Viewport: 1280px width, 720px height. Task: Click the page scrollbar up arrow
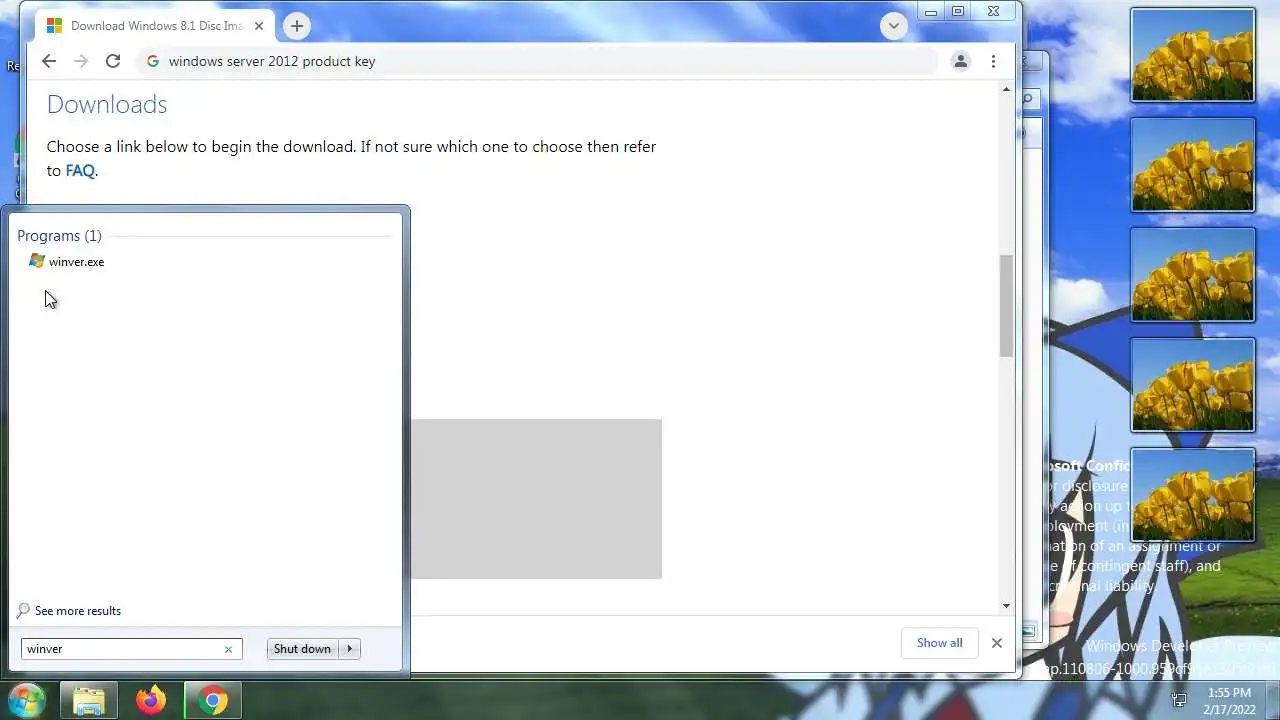click(1006, 89)
